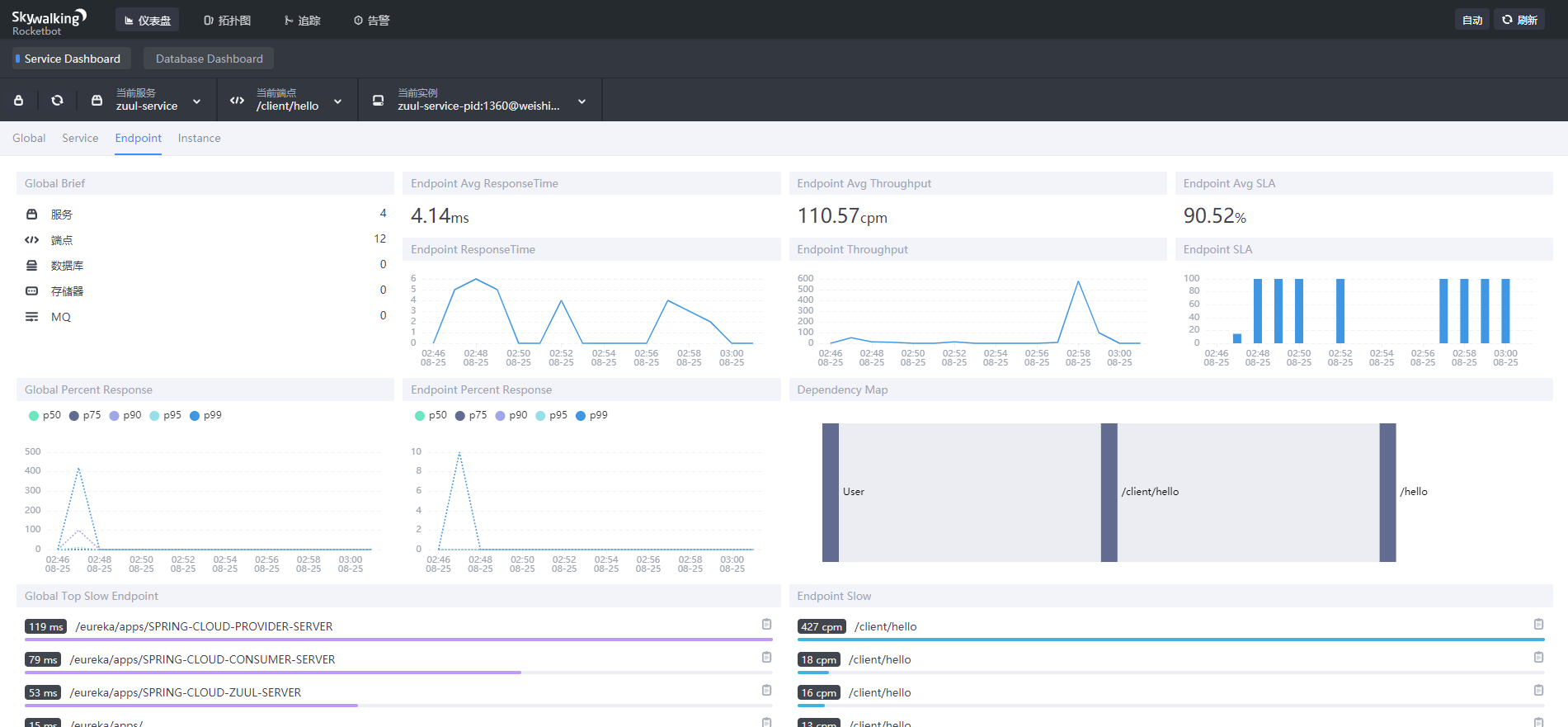Switch to the Instance tab
1568x727 pixels.
click(x=199, y=139)
